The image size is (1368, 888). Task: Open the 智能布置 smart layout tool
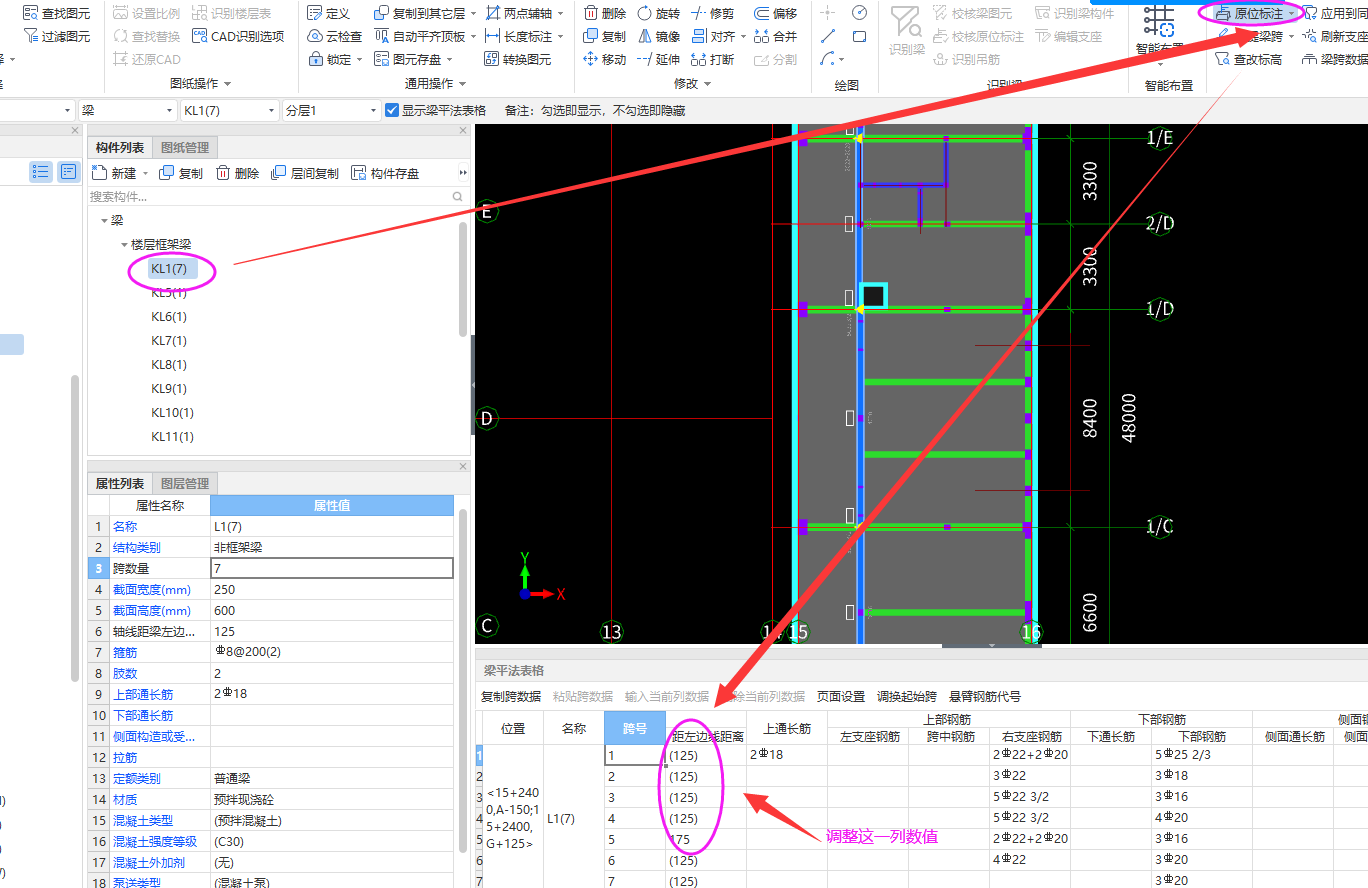1160,30
